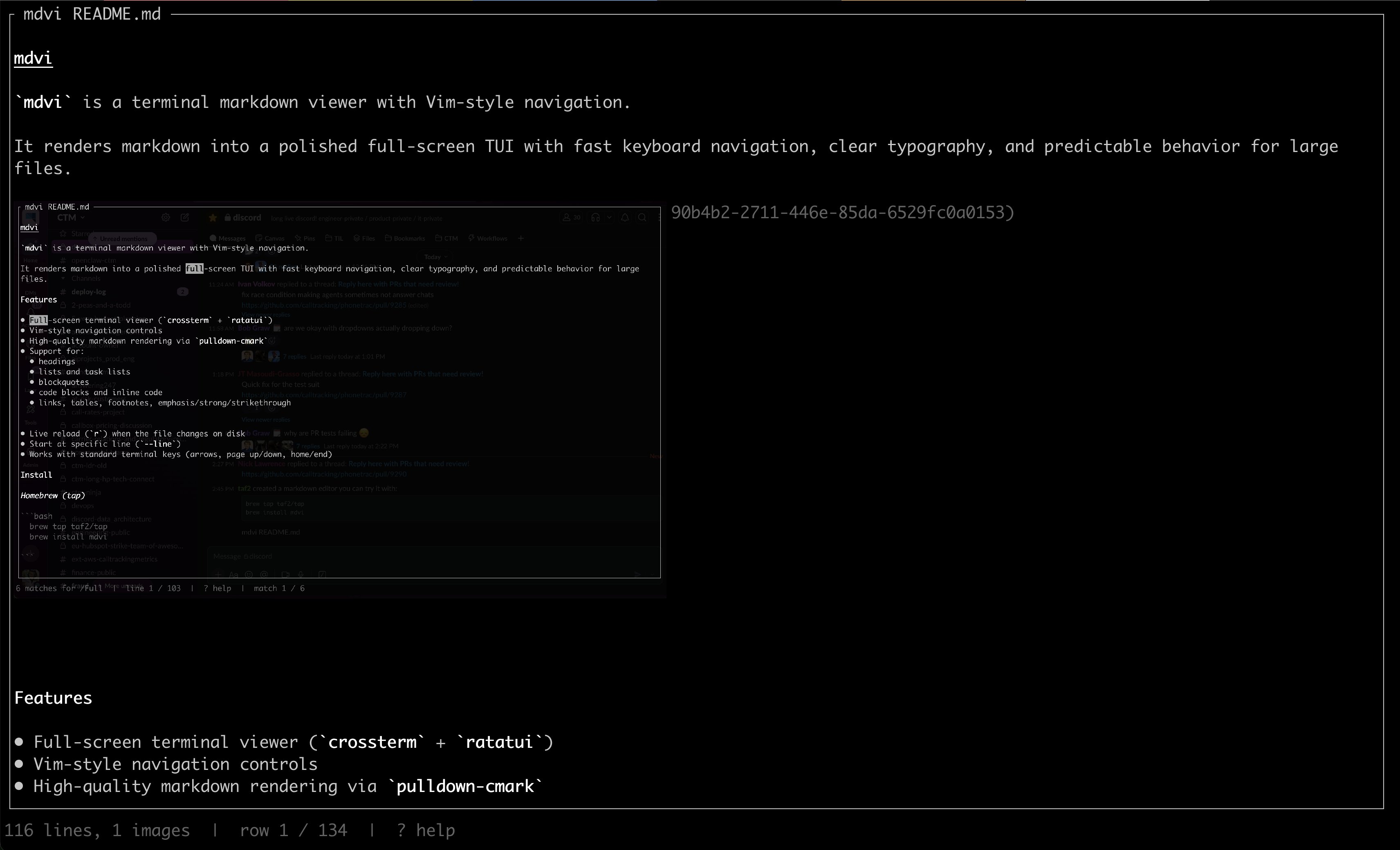Click the pull/9285 GitHub link
Image resolution: width=1400 pixels, height=850 pixels.
tap(324, 306)
